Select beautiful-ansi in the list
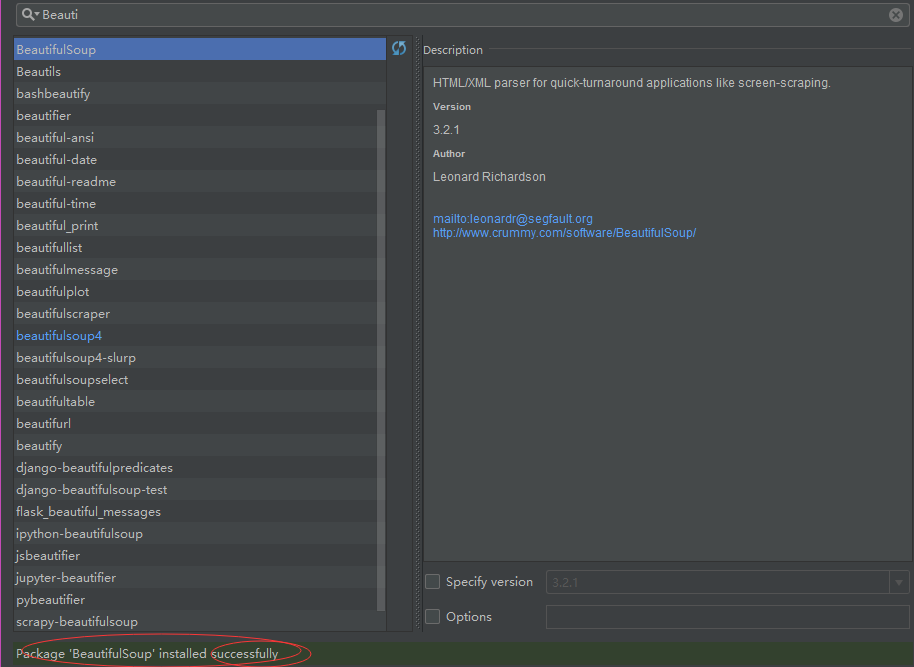The image size is (914, 667). [196, 138]
